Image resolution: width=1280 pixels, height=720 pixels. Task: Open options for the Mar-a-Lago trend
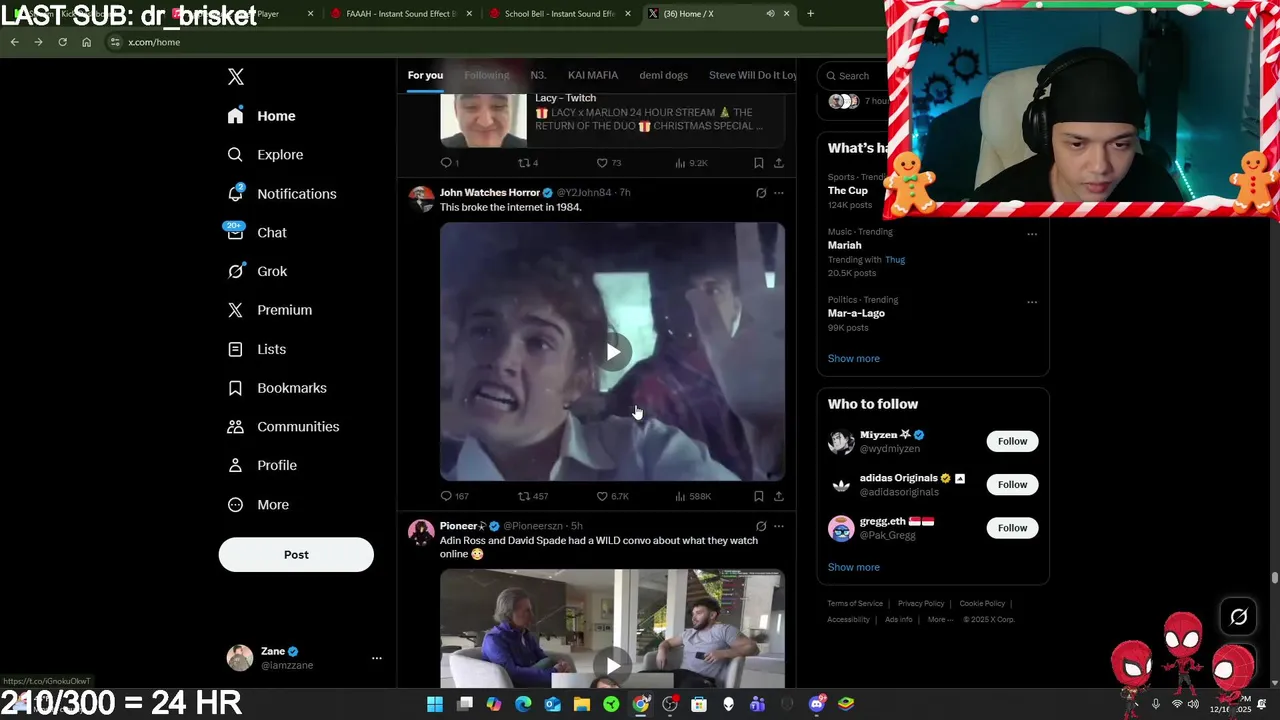click(1032, 302)
